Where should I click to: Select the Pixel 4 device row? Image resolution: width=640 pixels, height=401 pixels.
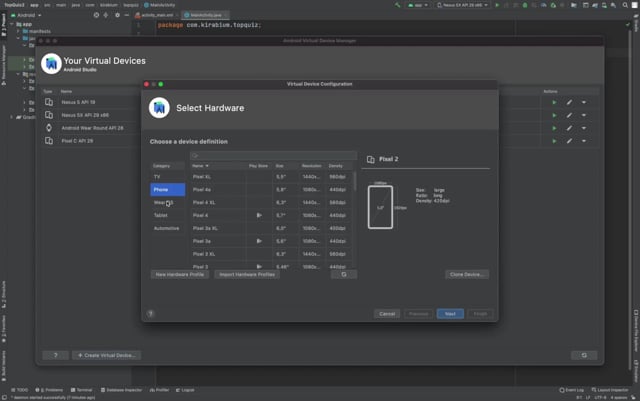tap(271, 215)
